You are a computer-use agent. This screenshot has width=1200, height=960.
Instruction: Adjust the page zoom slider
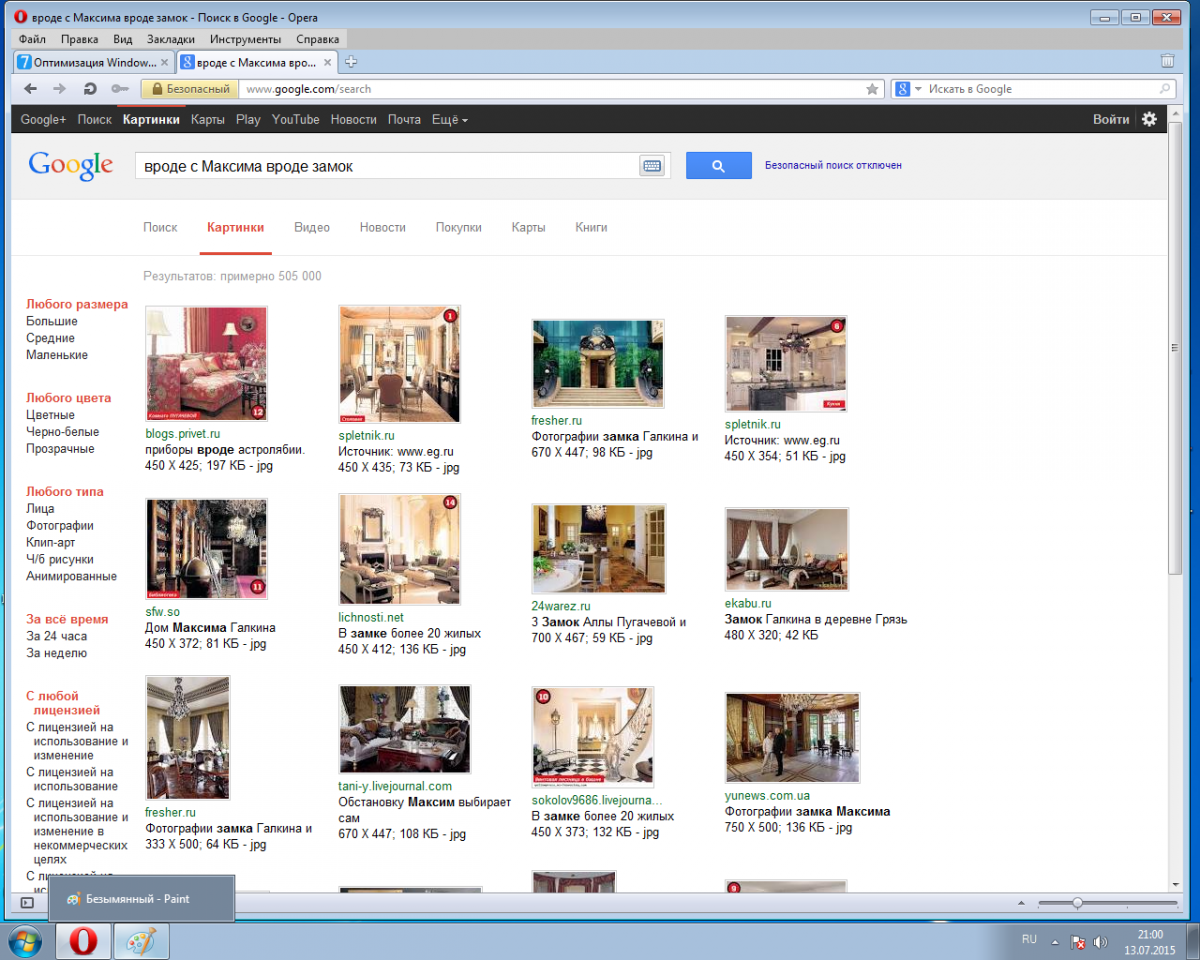pos(1077,903)
